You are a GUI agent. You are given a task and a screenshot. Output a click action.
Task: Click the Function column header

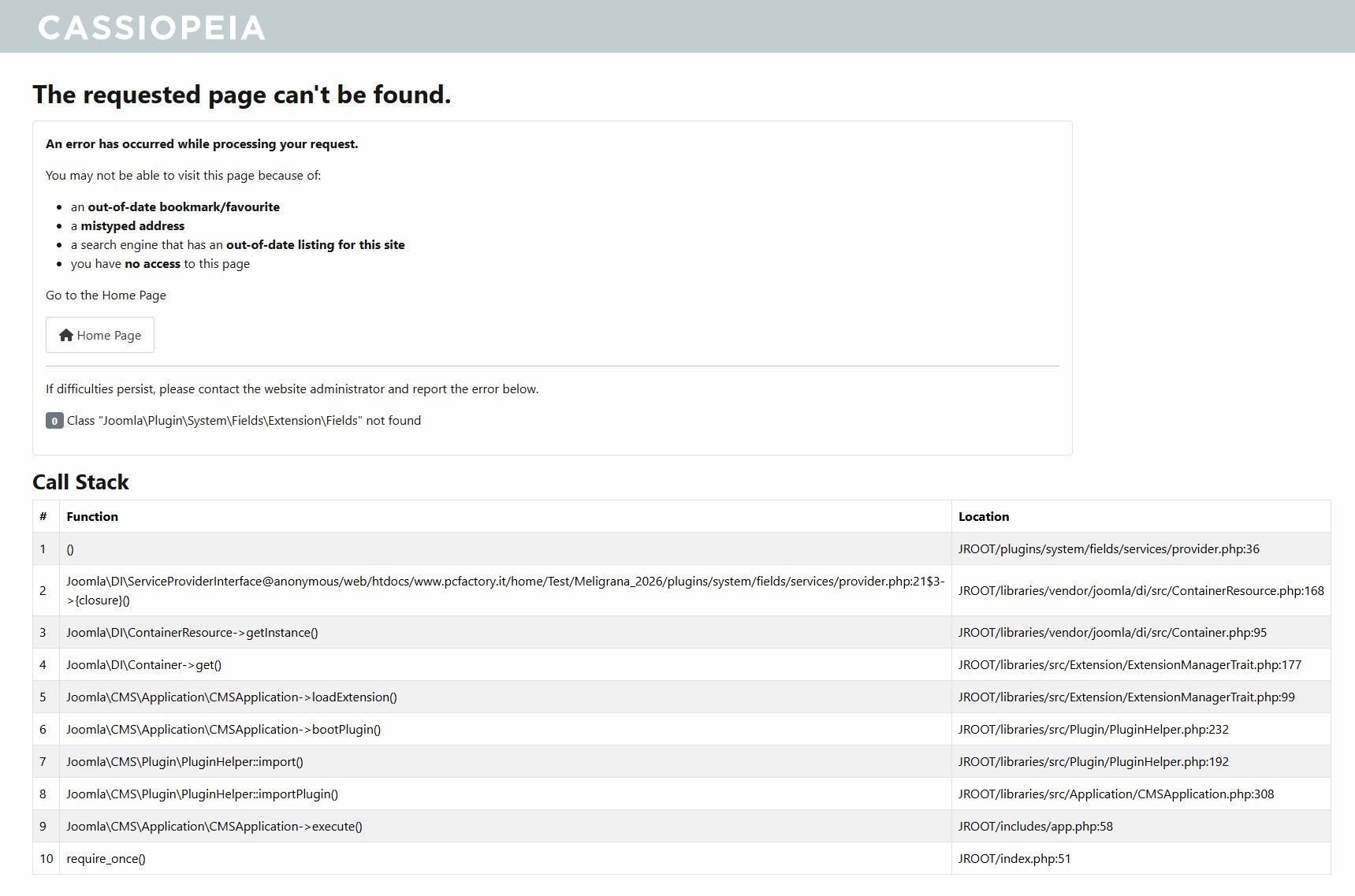(x=92, y=517)
